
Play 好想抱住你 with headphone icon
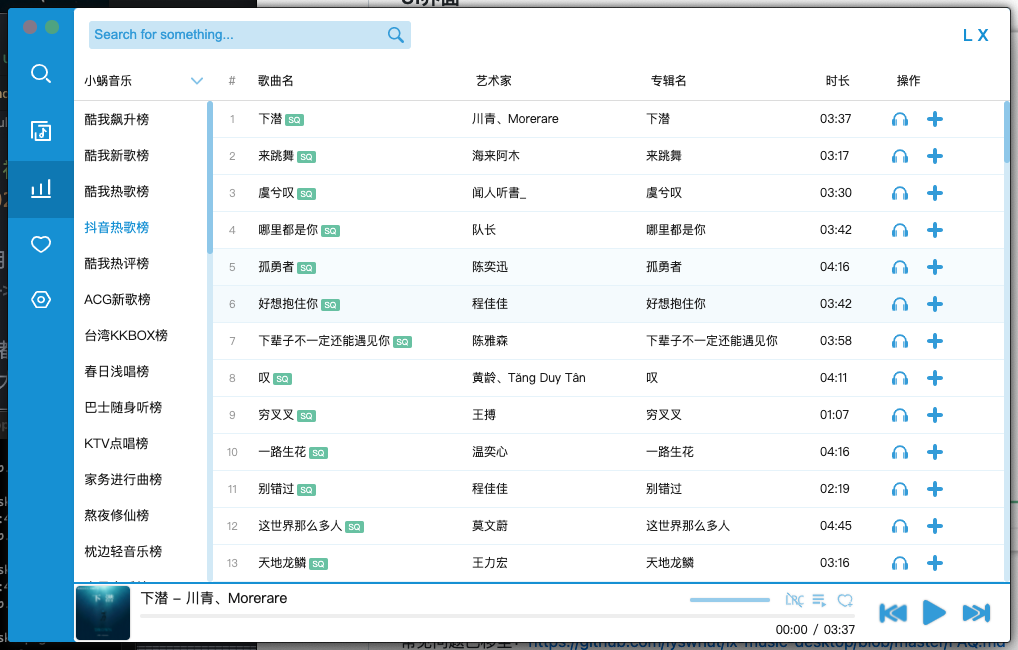coord(899,304)
